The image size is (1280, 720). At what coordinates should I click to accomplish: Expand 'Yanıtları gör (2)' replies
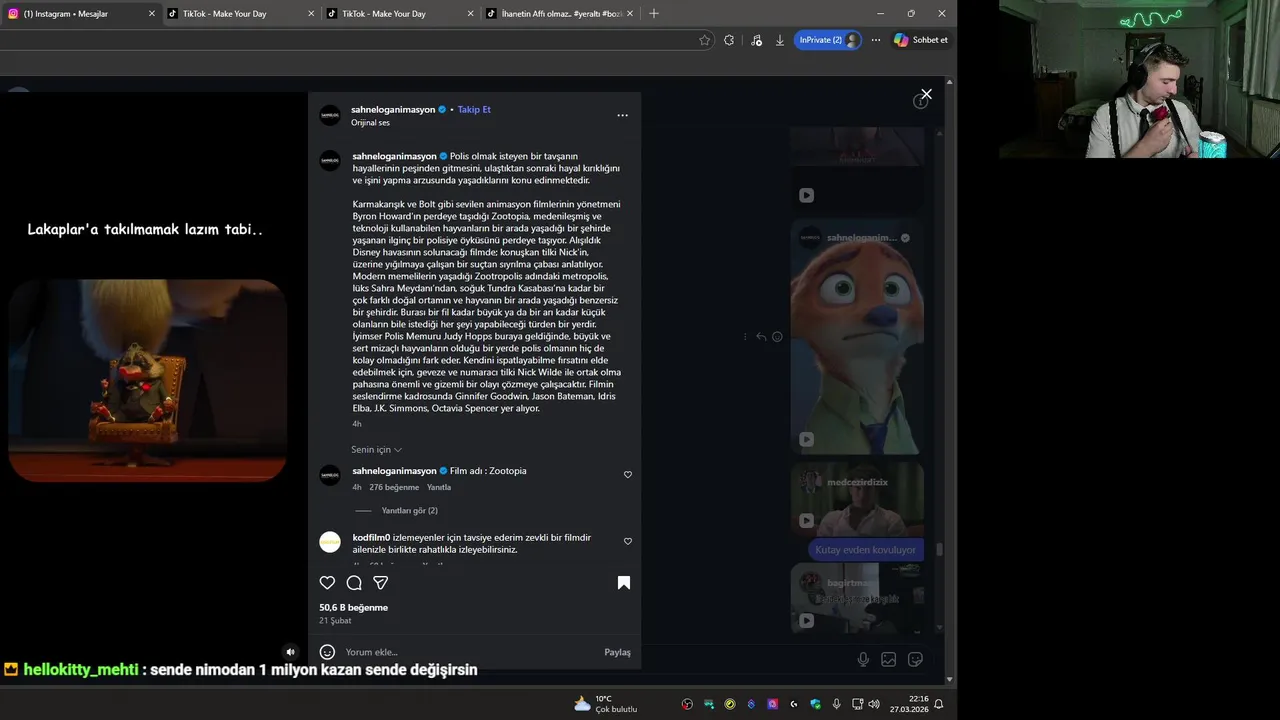(x=409, y=511)
